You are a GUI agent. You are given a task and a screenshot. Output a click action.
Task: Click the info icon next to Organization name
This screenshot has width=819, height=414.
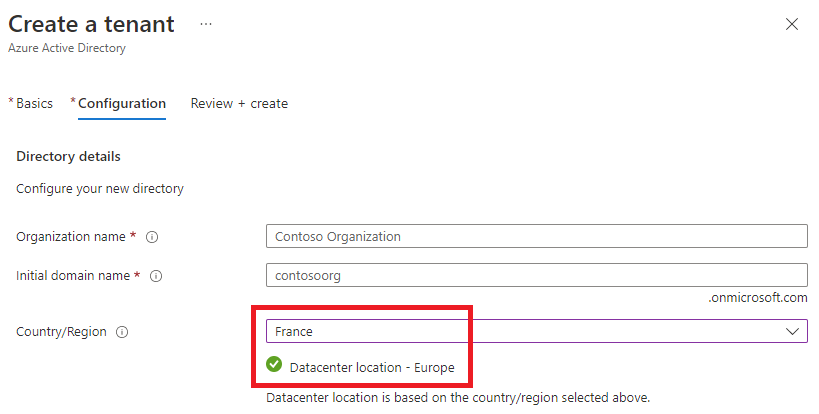pyautogui.click(x=152, y=237)
